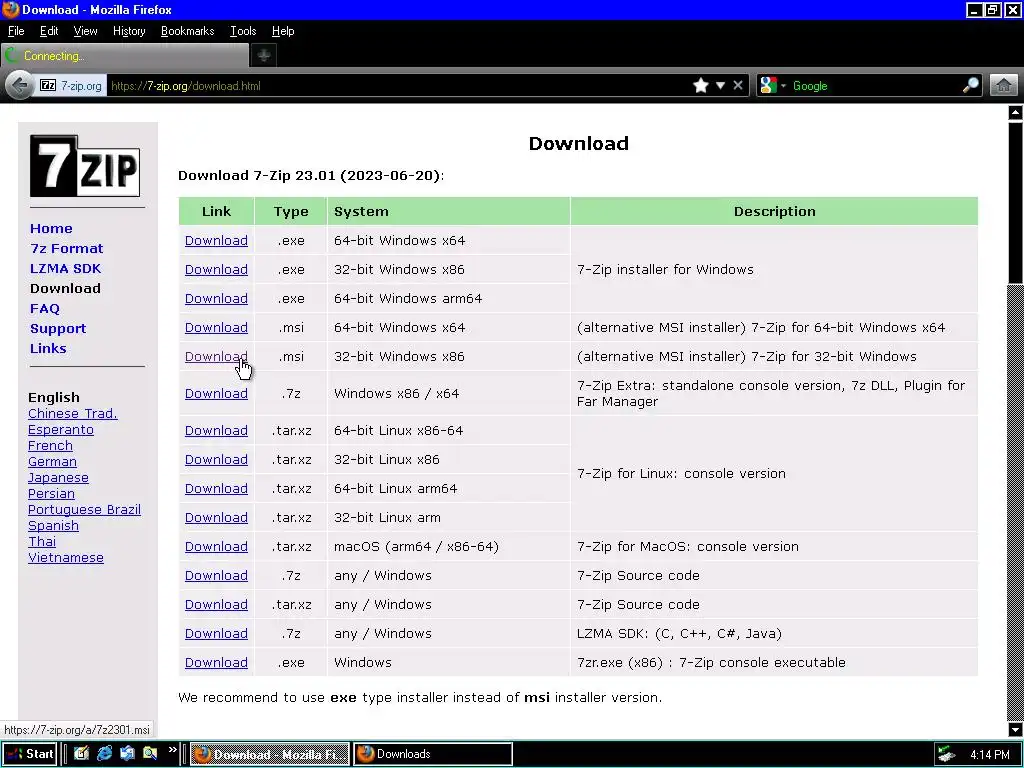Open the URL history dropdown arrow
The width and height of the screenshot is (1024, 768).
coord(720,86)
